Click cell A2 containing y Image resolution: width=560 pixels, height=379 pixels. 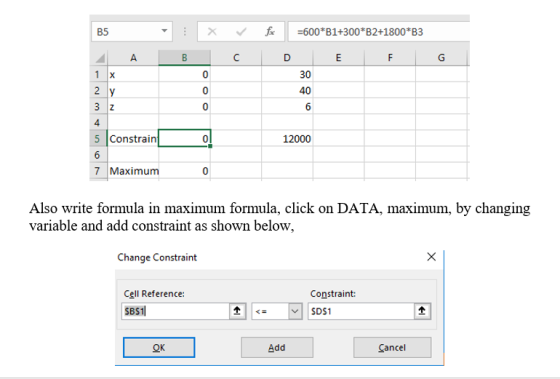tap(133, 90)
